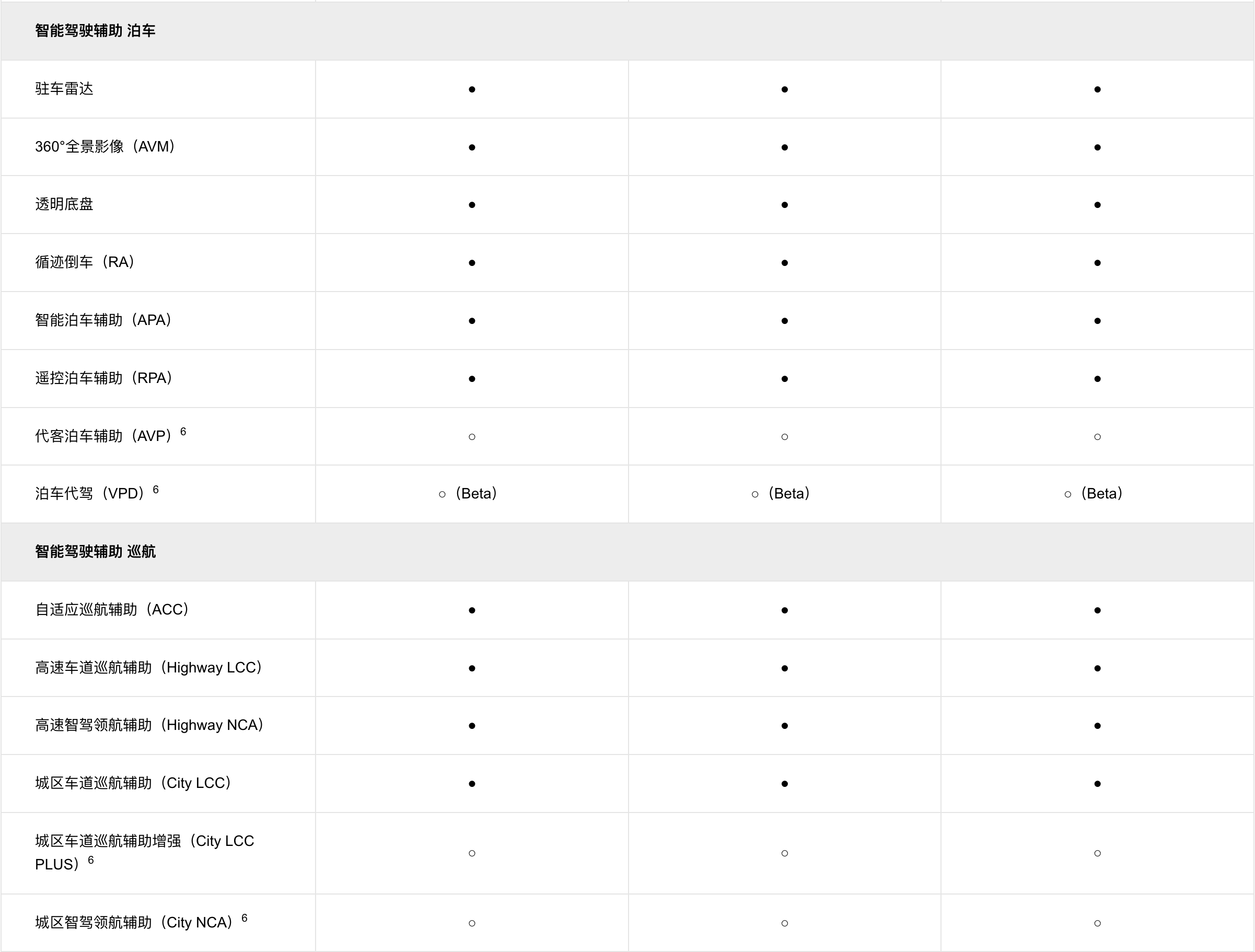Select the 智能泊车辅助（APA）label

[103, 320]
